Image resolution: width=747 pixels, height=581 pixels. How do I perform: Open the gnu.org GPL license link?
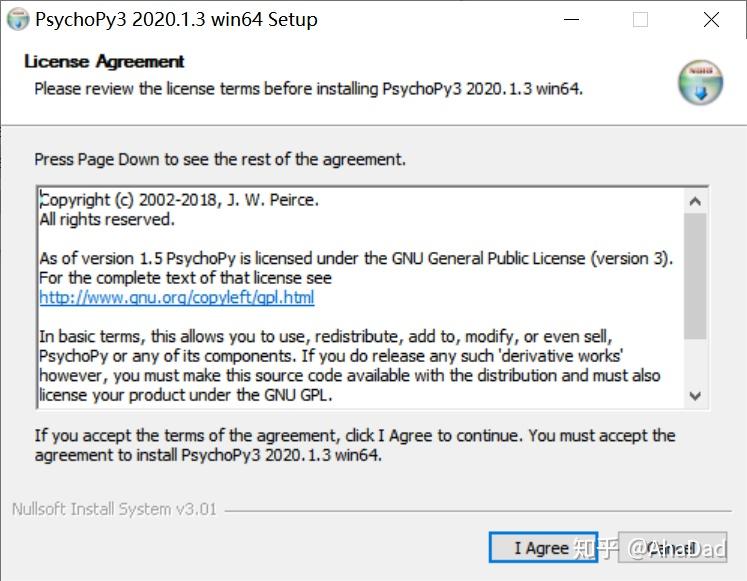tap(177, 297)
